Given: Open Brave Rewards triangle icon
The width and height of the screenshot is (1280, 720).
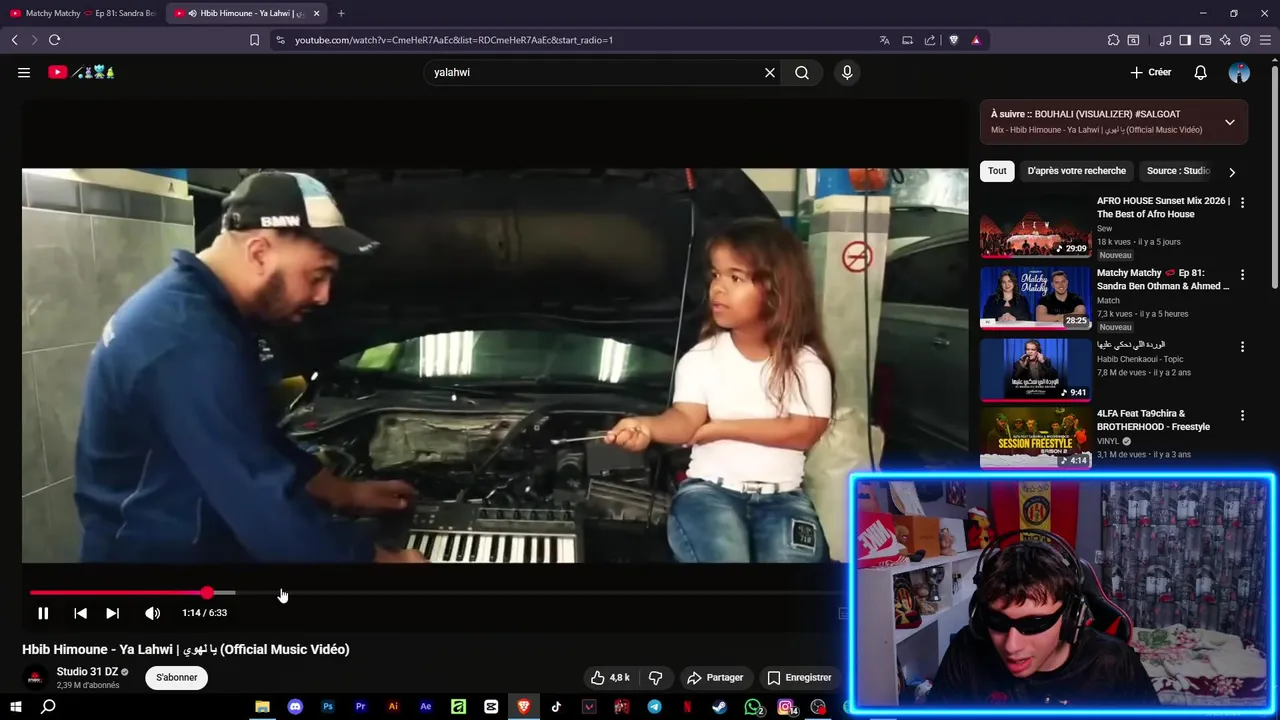Looking at the screenshot, I should pos(975,40).
